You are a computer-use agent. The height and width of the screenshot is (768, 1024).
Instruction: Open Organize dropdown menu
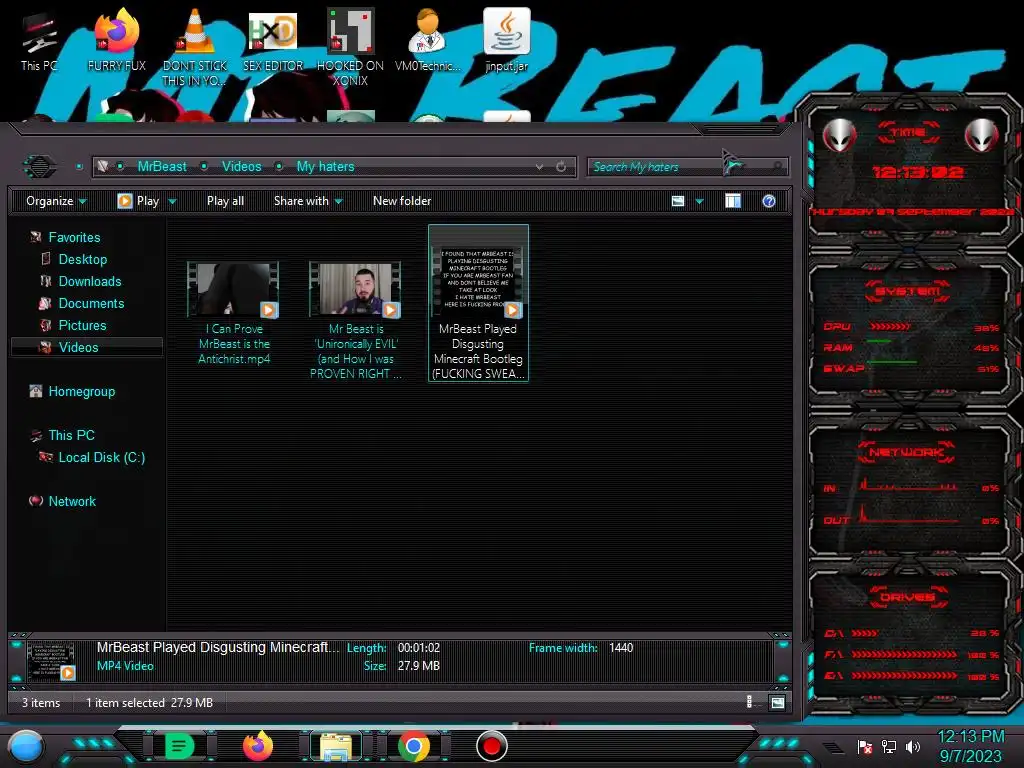click(56, 200)
